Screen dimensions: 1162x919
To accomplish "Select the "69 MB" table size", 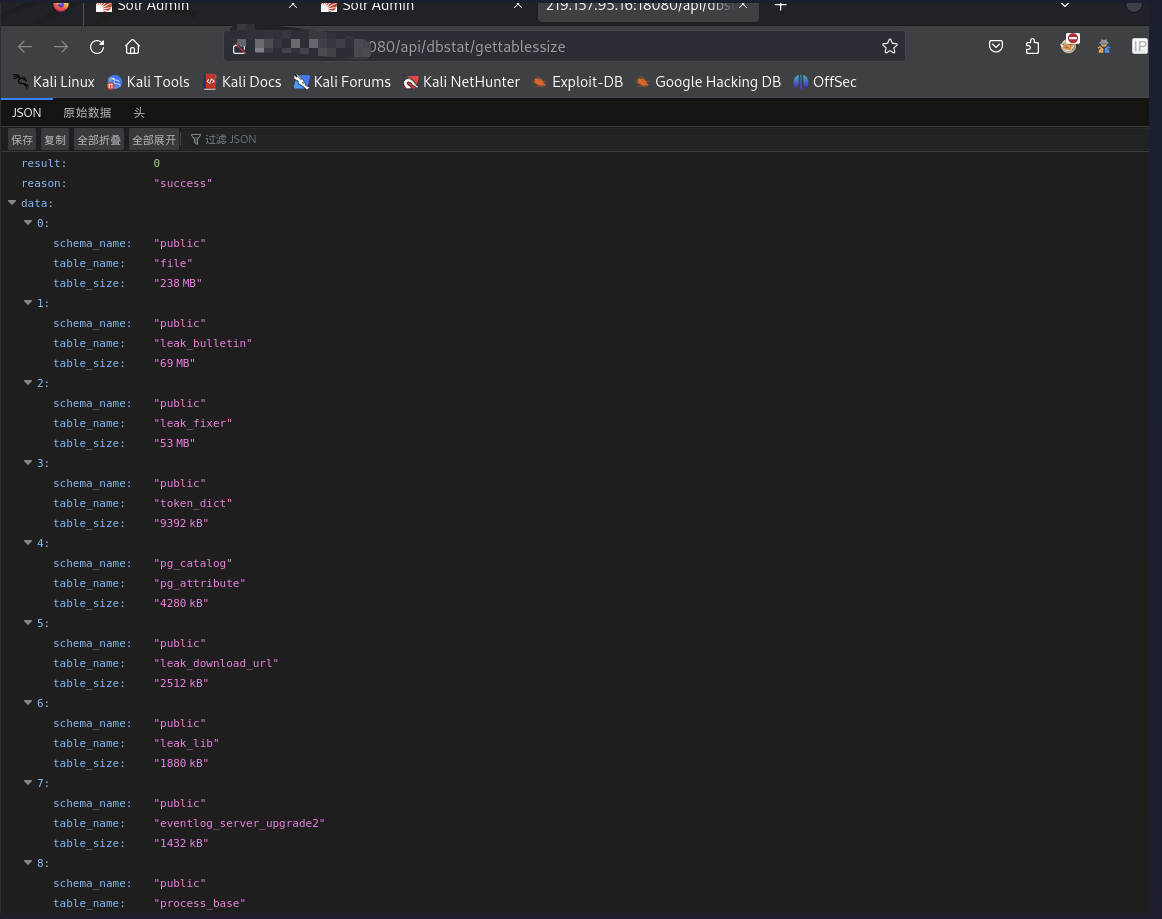I will coord(175,363).
